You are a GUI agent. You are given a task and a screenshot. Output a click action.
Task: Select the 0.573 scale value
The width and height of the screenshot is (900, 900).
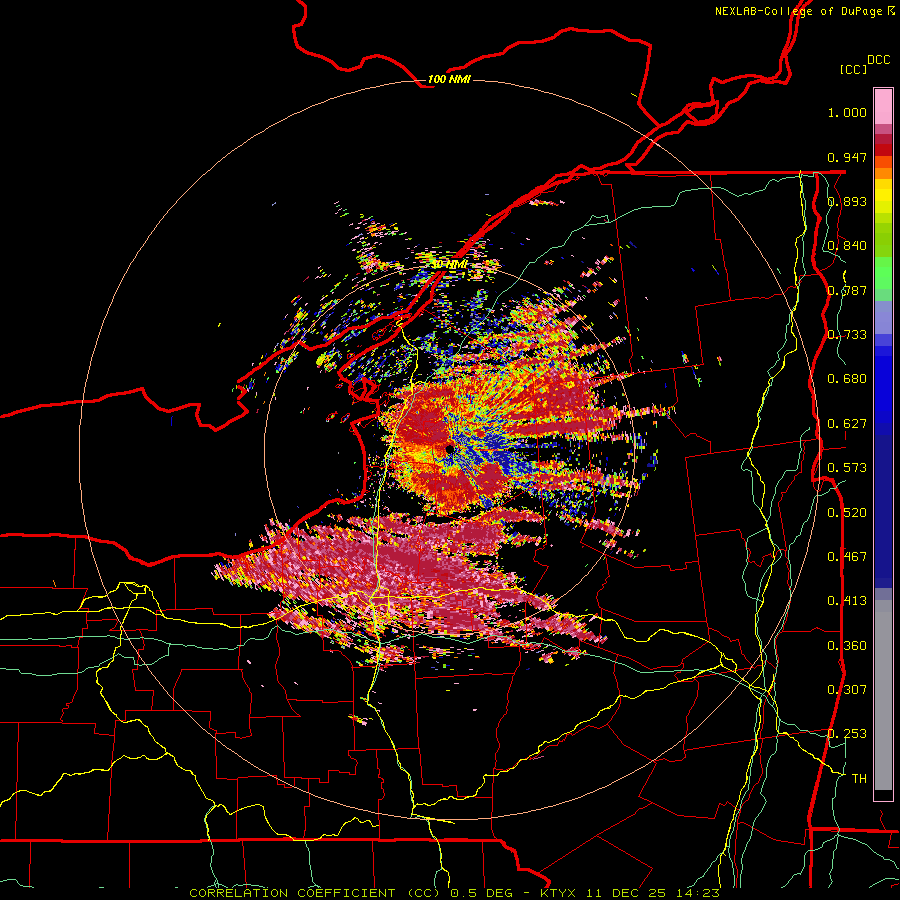pyautogui.click(x=847, y=468)
